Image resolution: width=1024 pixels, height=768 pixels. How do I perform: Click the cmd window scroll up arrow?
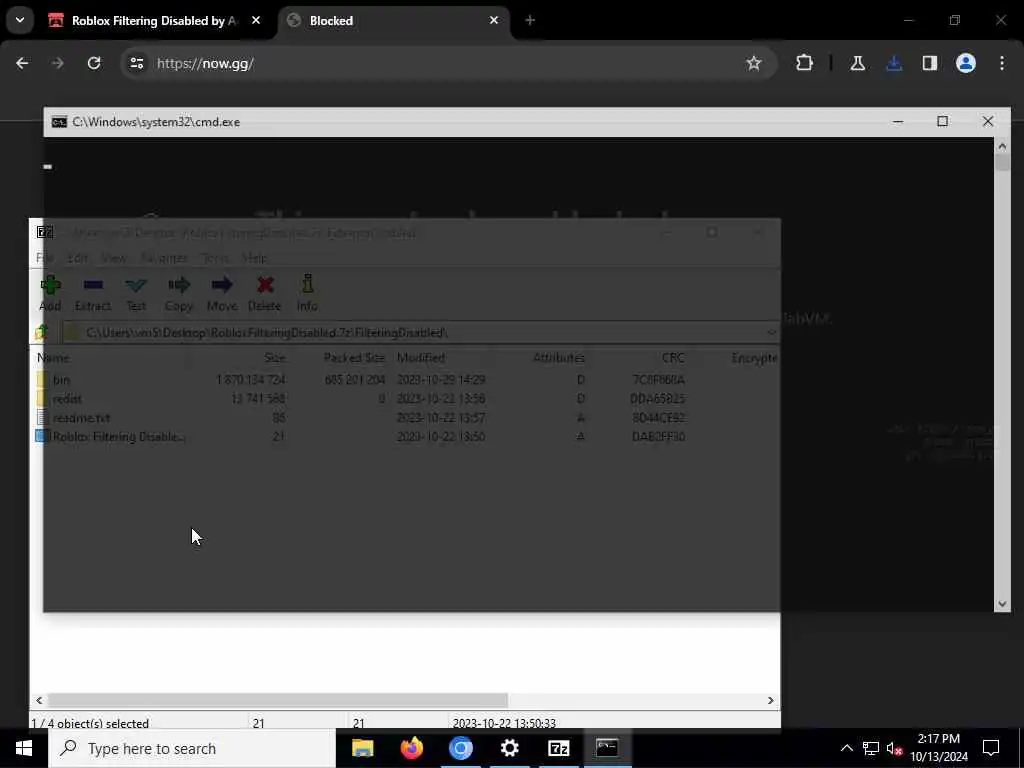coord(1002,146)
